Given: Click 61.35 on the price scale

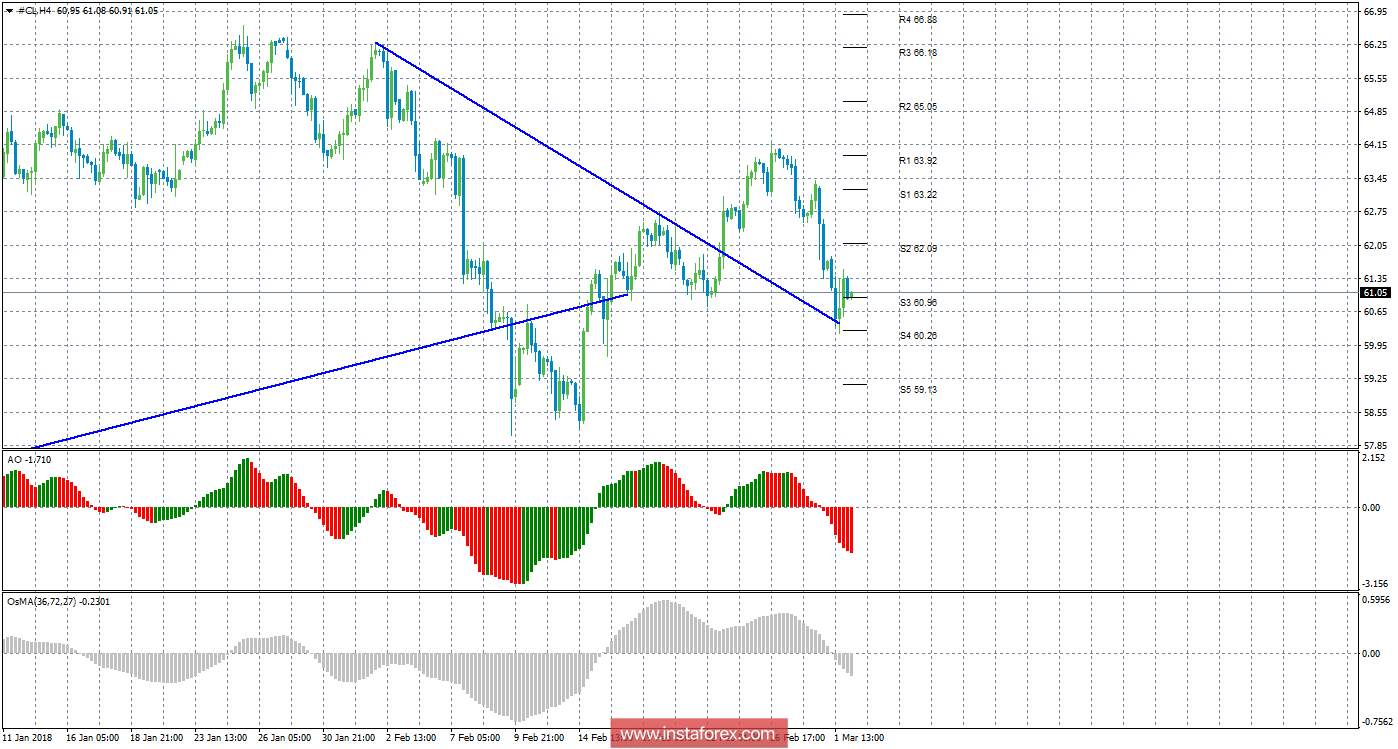Looking at the screenshot, I should 1376,278.
